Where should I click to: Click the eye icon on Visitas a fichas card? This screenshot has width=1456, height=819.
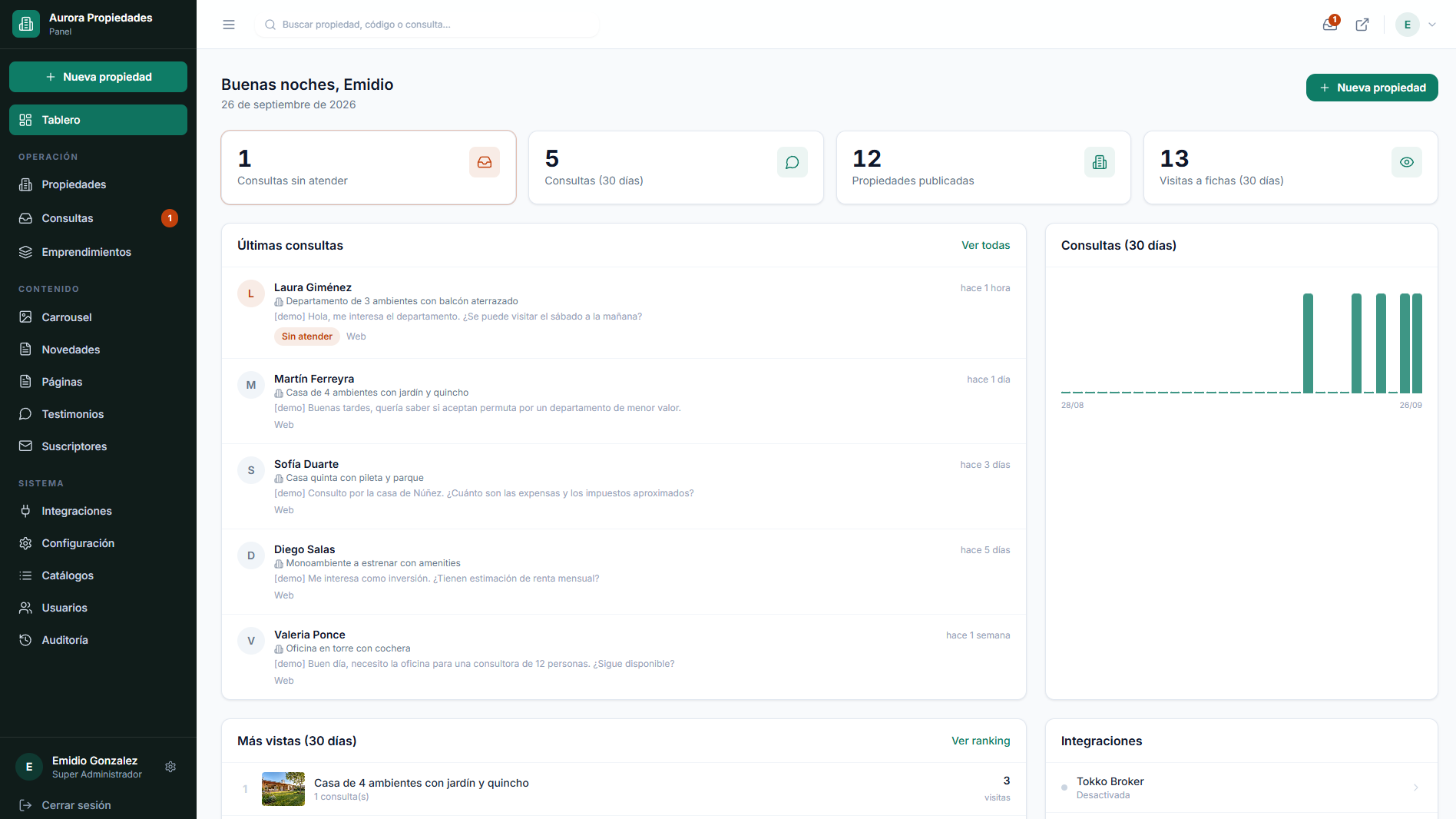click(x=1407, y=162)
